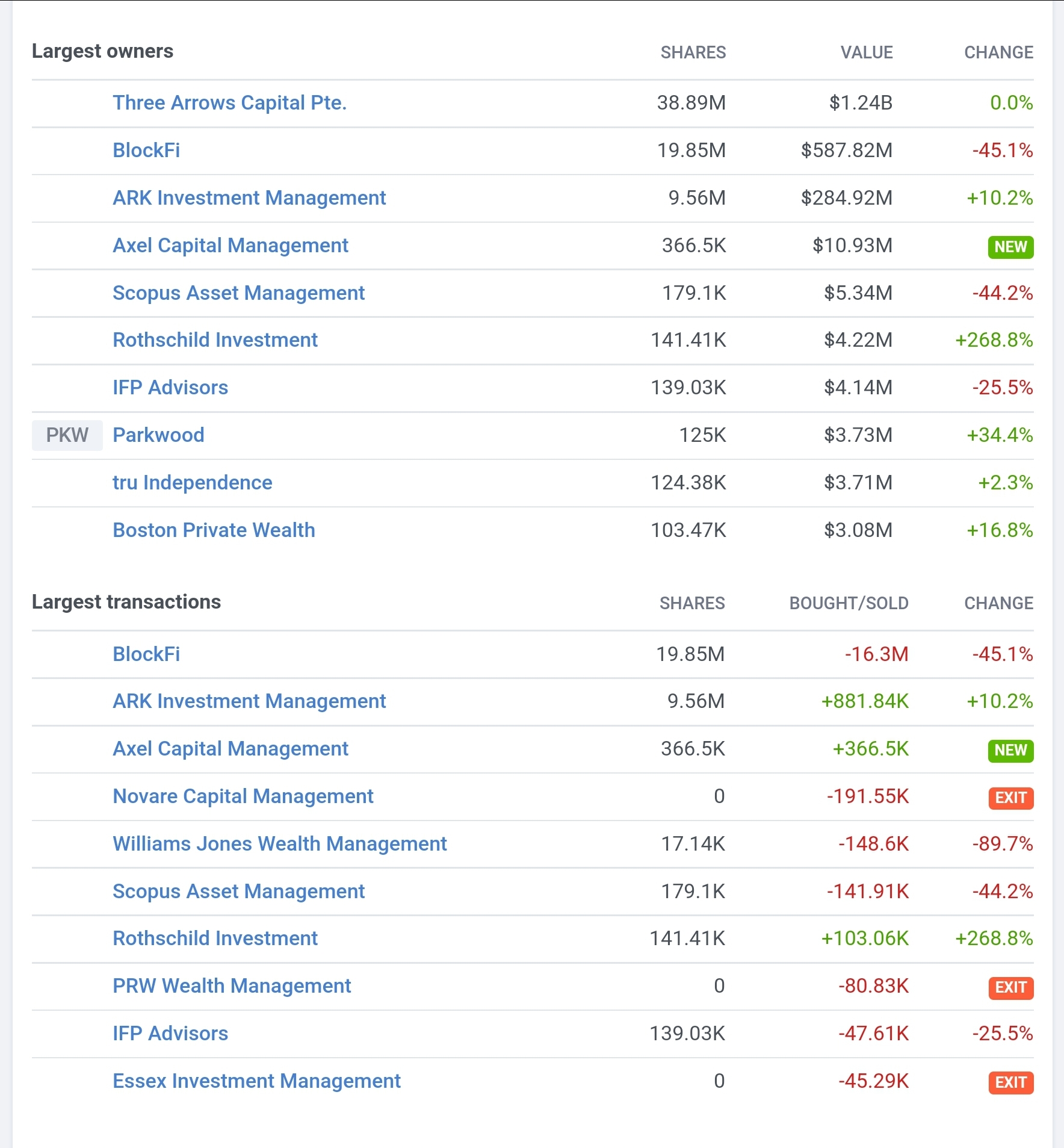Click the +16.8% change value
Screen dimensions: 1064x1148
tap(1000, 530)
